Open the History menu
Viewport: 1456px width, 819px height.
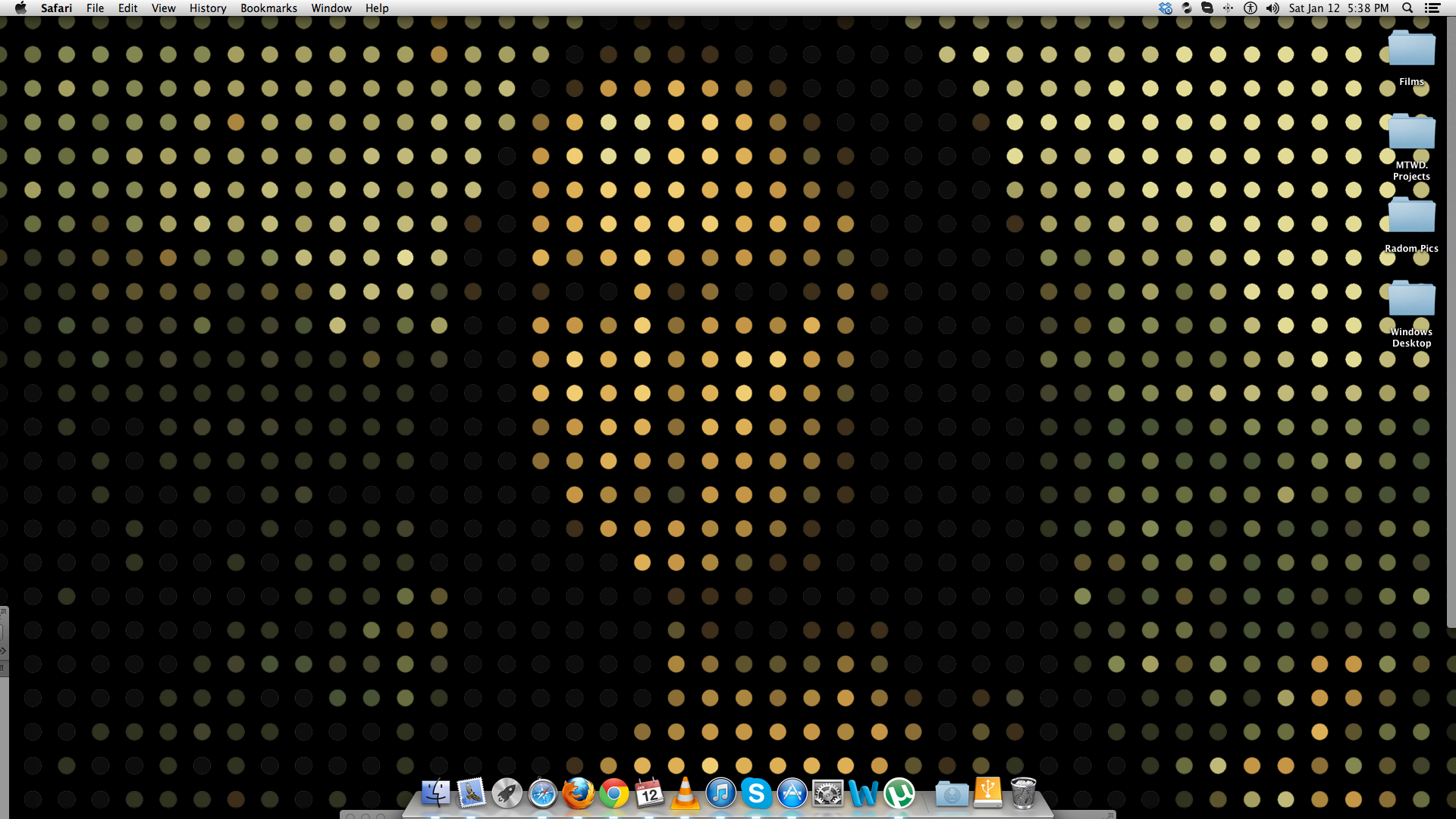(208, 8)
